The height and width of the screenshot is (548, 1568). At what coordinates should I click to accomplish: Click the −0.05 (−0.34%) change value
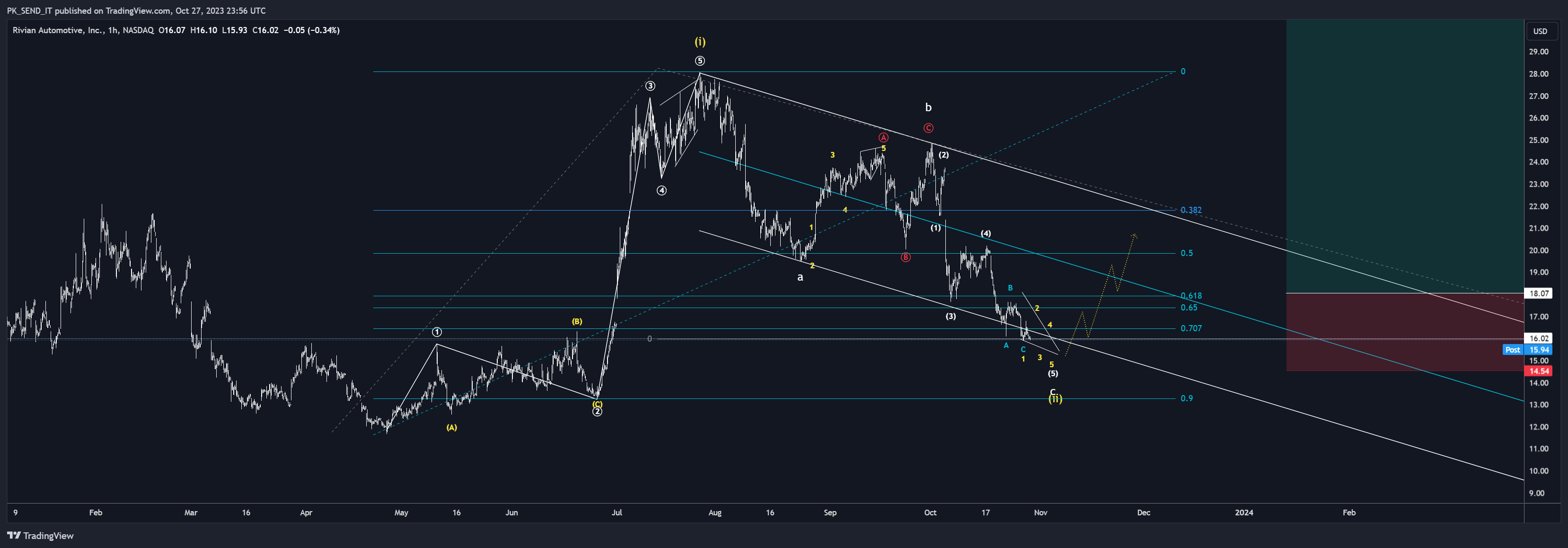coord(312,30)
